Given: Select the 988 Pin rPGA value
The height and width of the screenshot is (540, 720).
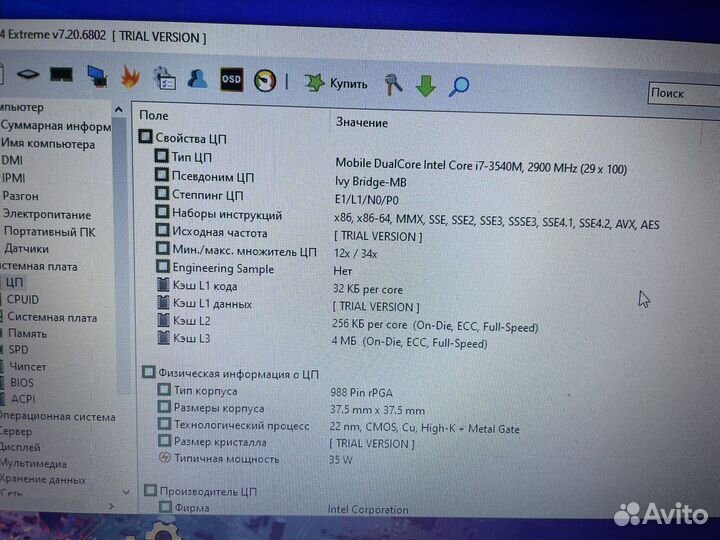Looking at the screenshot, I should pyautogui.click(x=361, y=393).
